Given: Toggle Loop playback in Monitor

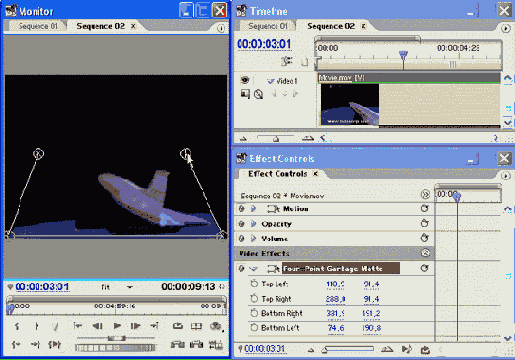Looking at the screenshot, I should [178, 326].
